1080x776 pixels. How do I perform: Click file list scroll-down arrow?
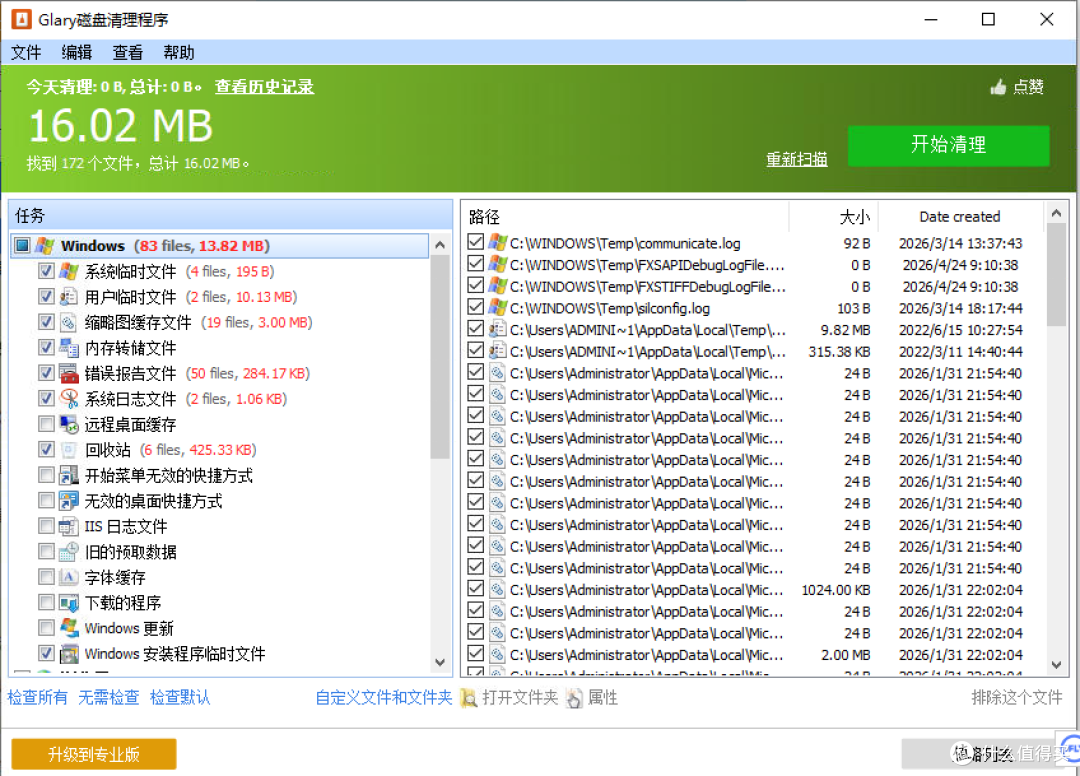click(1056, 664)
